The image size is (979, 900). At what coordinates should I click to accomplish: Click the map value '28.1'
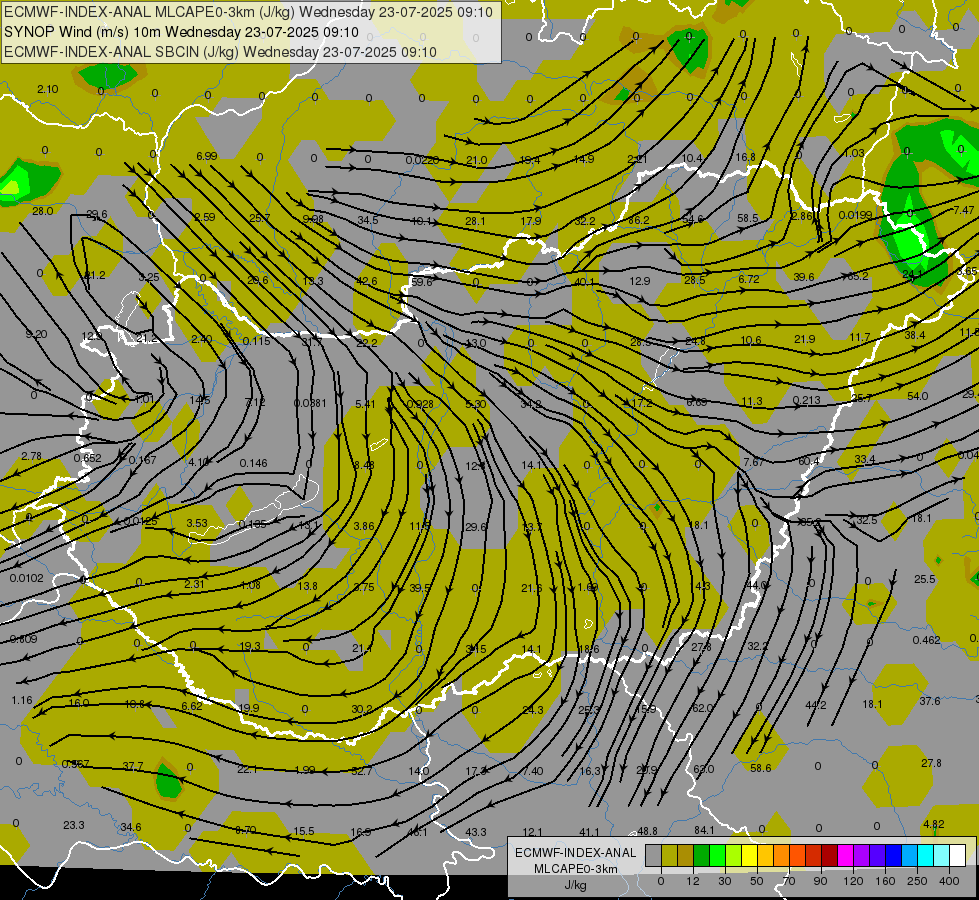click(x=475, y=221)
